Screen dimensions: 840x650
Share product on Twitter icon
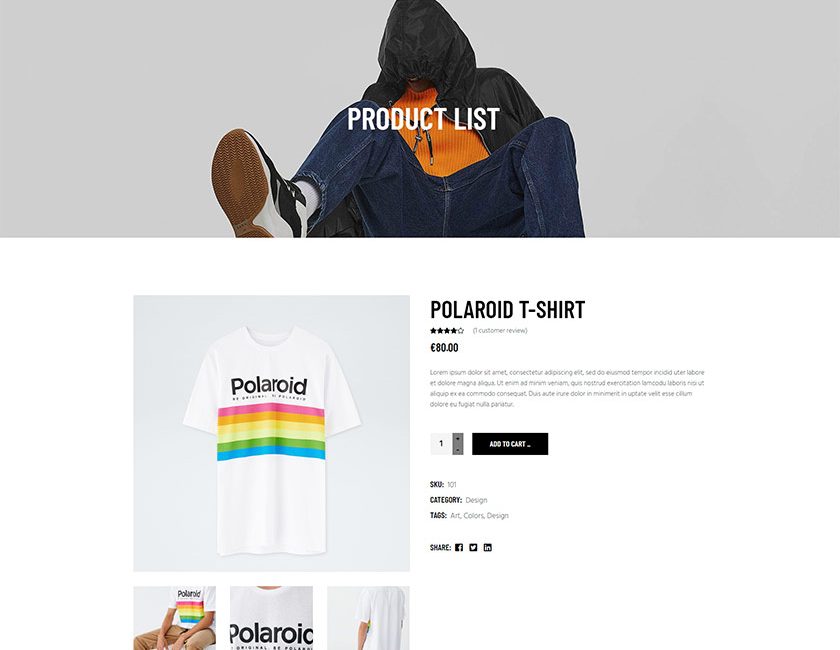473,547
